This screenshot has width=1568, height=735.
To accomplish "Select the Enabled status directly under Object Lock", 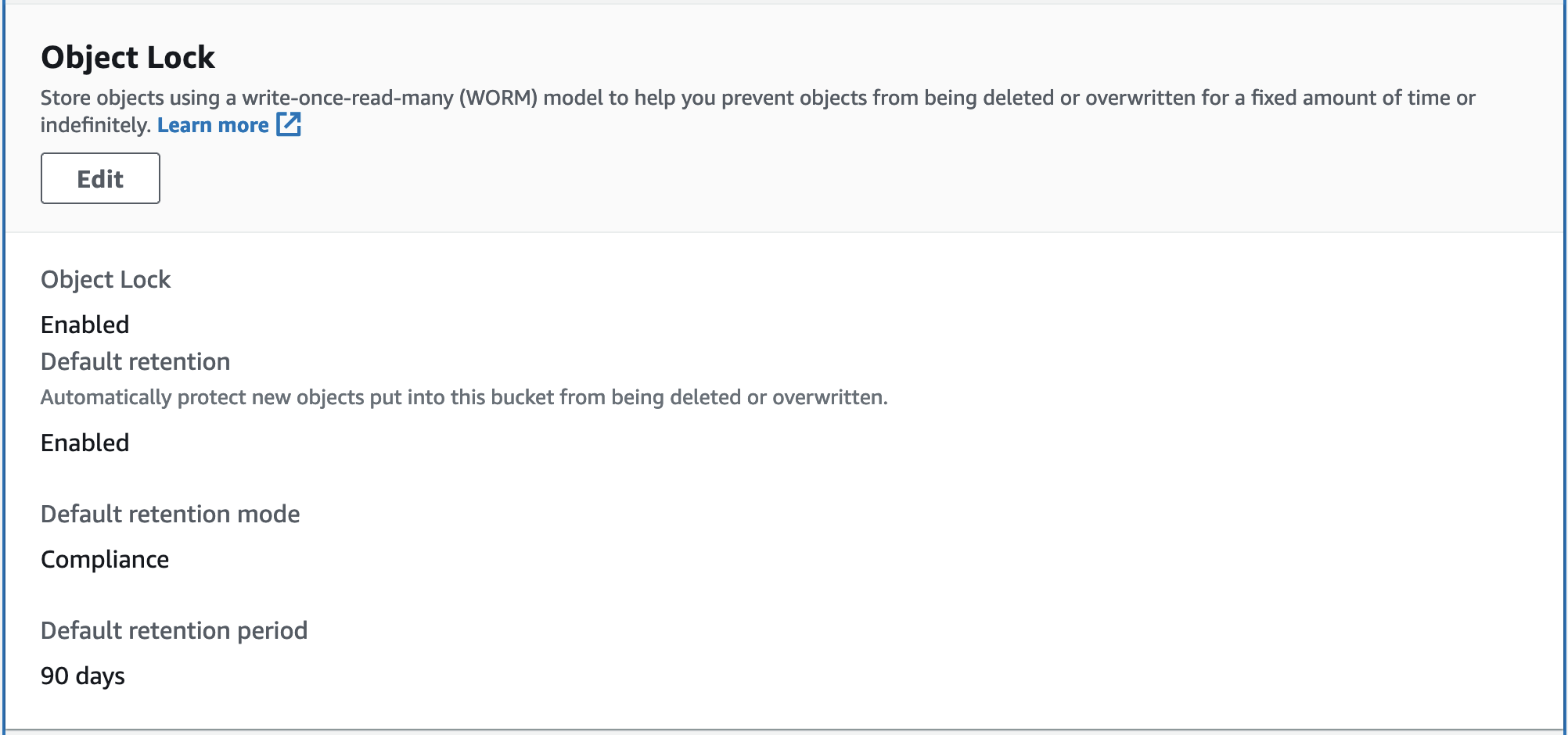I will (85, 324).
